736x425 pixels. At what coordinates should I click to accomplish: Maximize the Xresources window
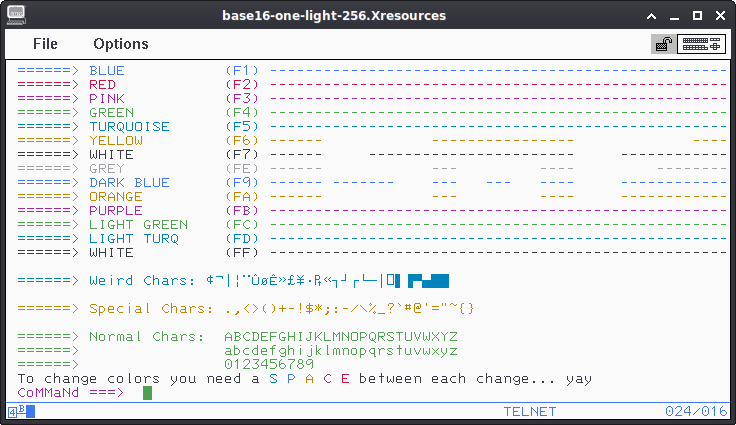click(x=698, y=15)
